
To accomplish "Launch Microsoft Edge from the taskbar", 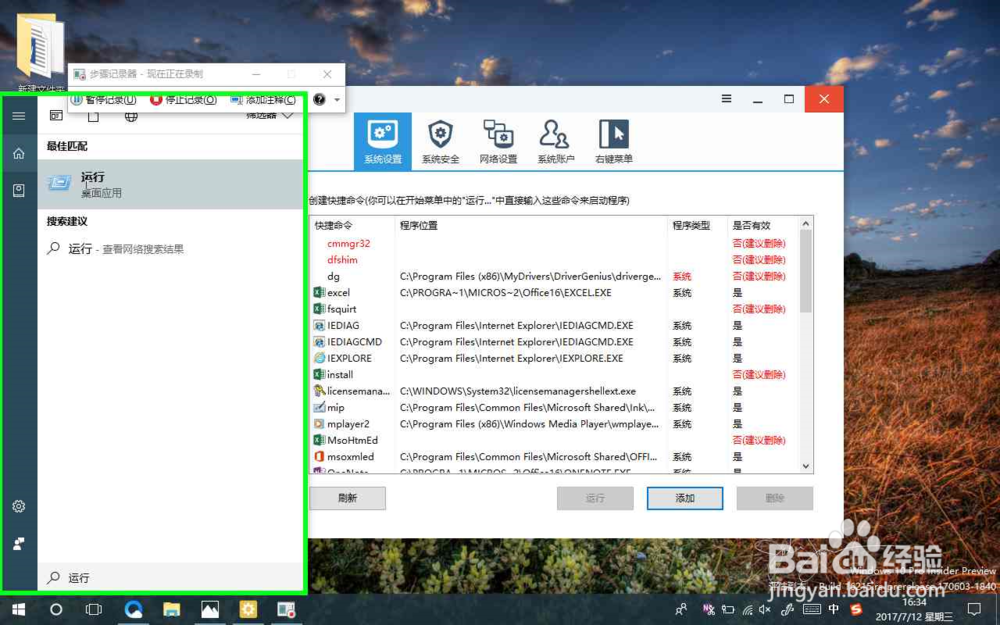I will [x=134, y=610].
